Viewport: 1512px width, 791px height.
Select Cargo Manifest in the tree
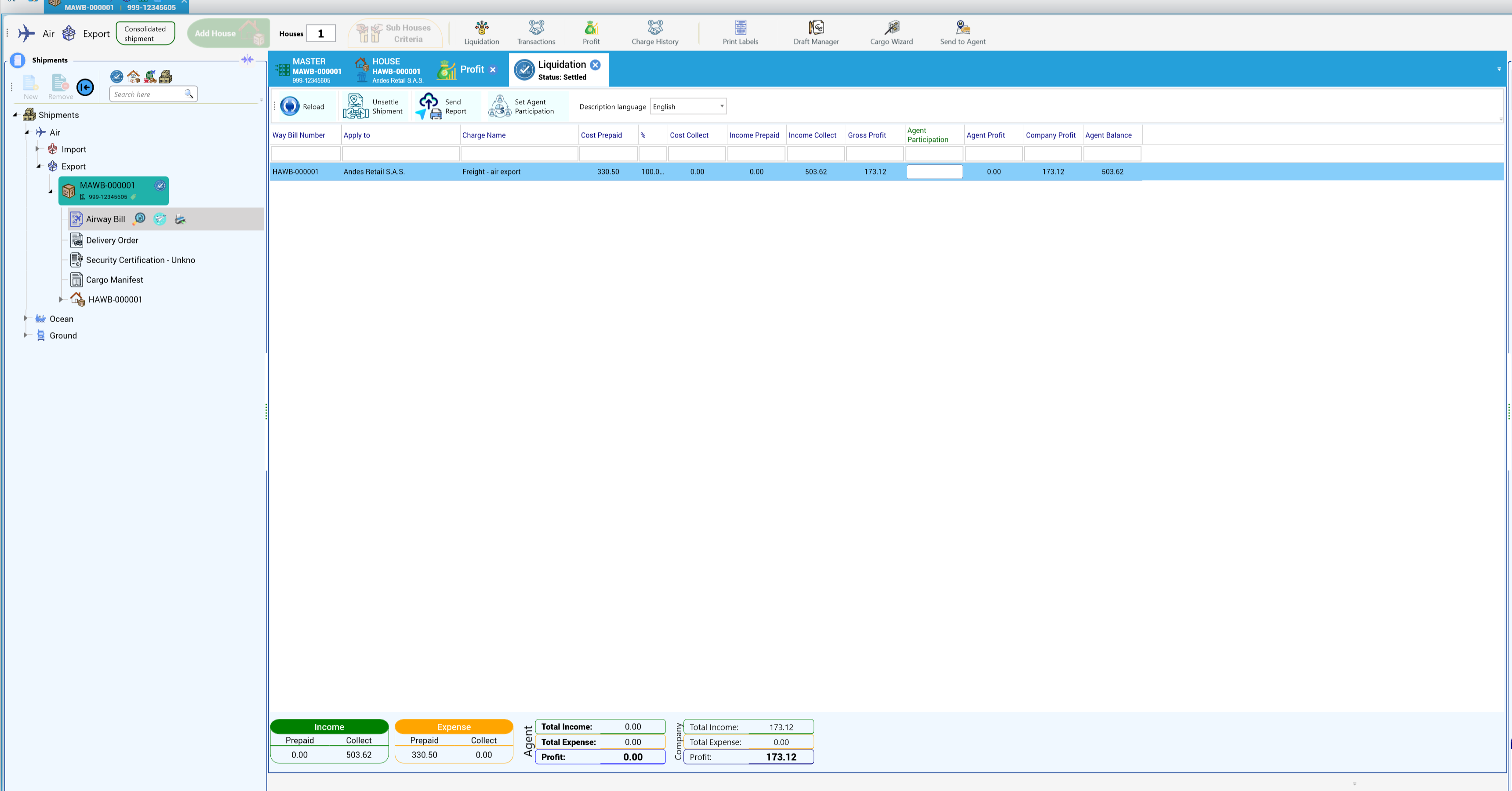[x=114, y=280]
